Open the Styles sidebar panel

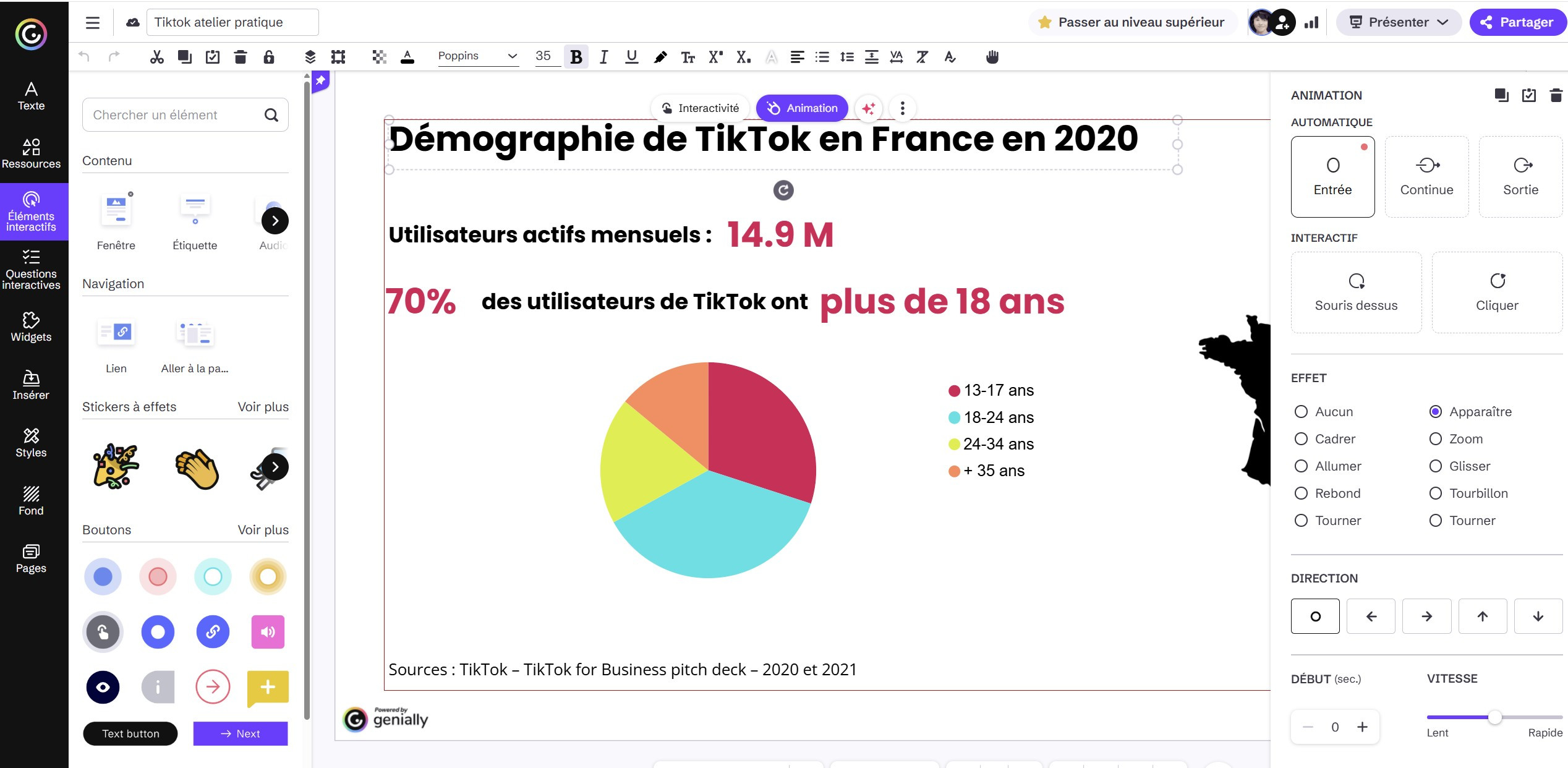click(31, 442)
